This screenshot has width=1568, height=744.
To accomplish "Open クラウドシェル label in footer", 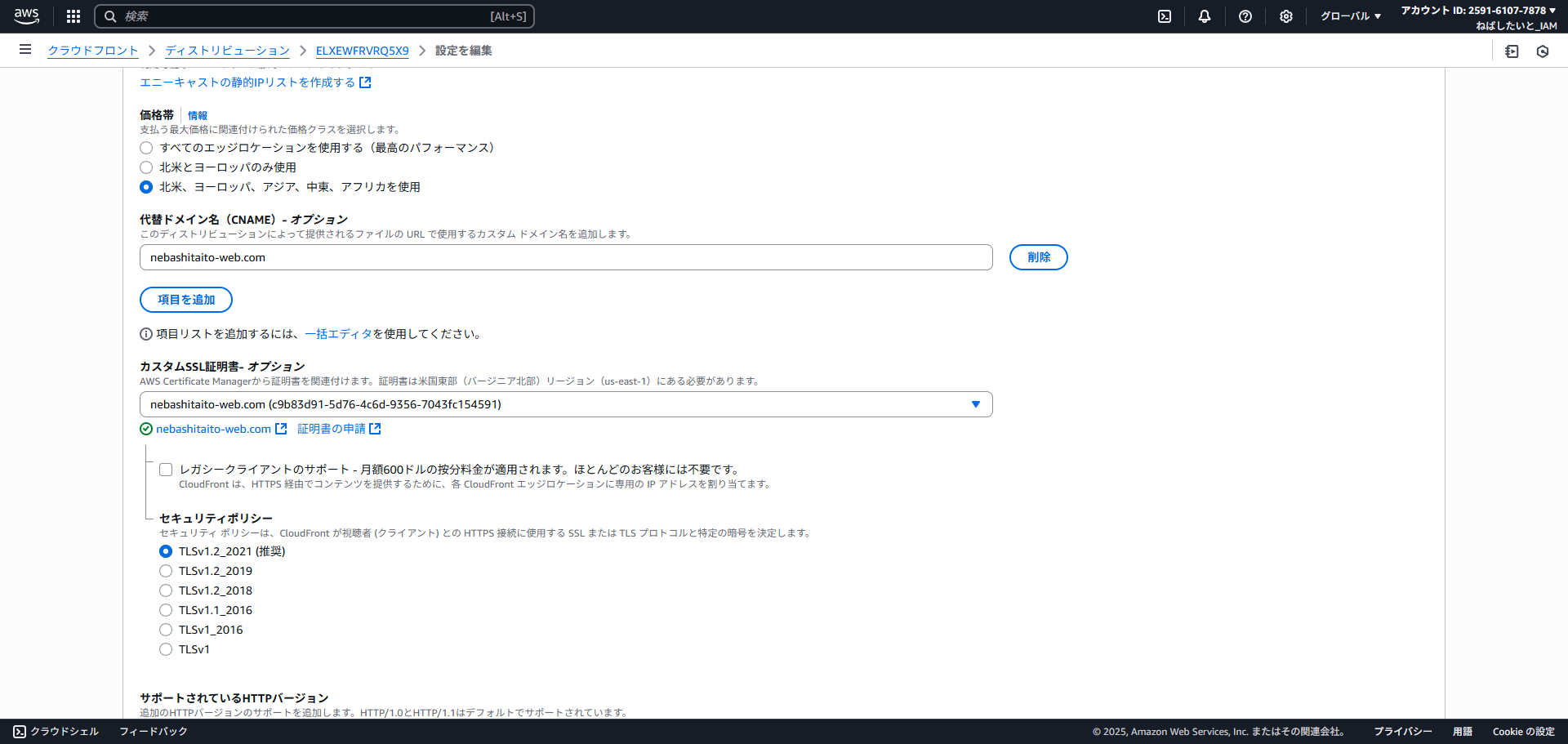I will coord(65,732).
